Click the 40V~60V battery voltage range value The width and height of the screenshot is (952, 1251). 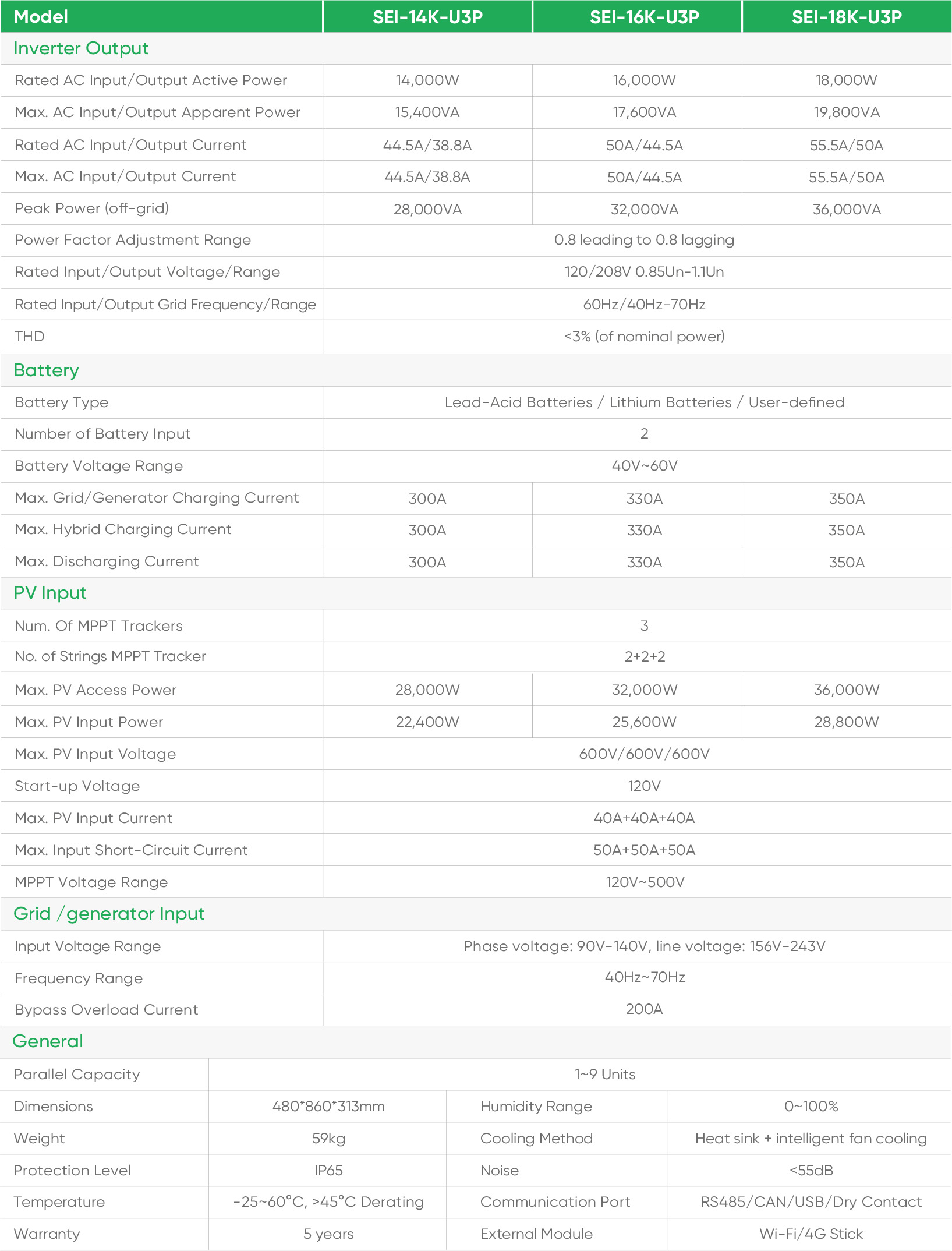[644, 466]
